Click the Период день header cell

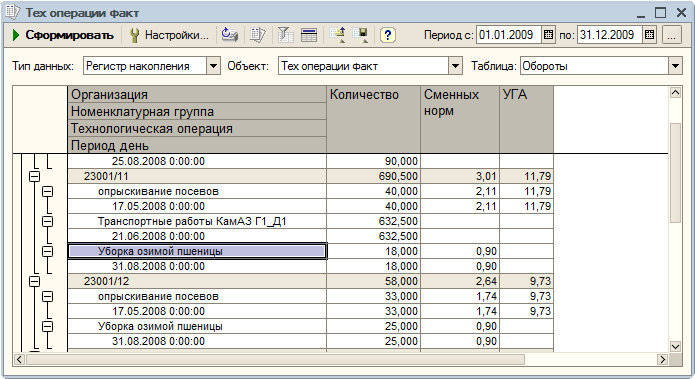pos(197,145)
